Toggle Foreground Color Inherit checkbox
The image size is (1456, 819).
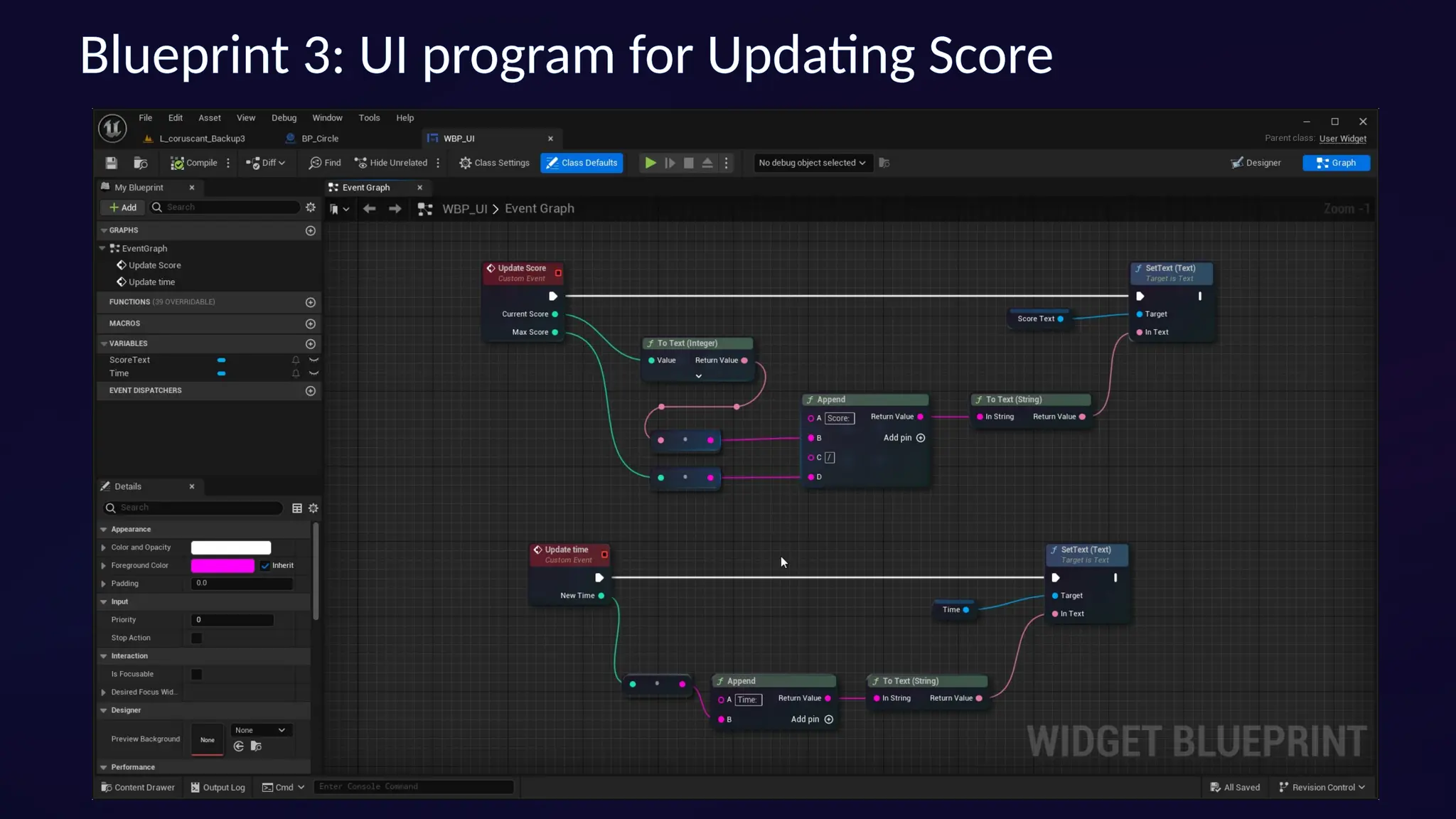coord(265,566)
